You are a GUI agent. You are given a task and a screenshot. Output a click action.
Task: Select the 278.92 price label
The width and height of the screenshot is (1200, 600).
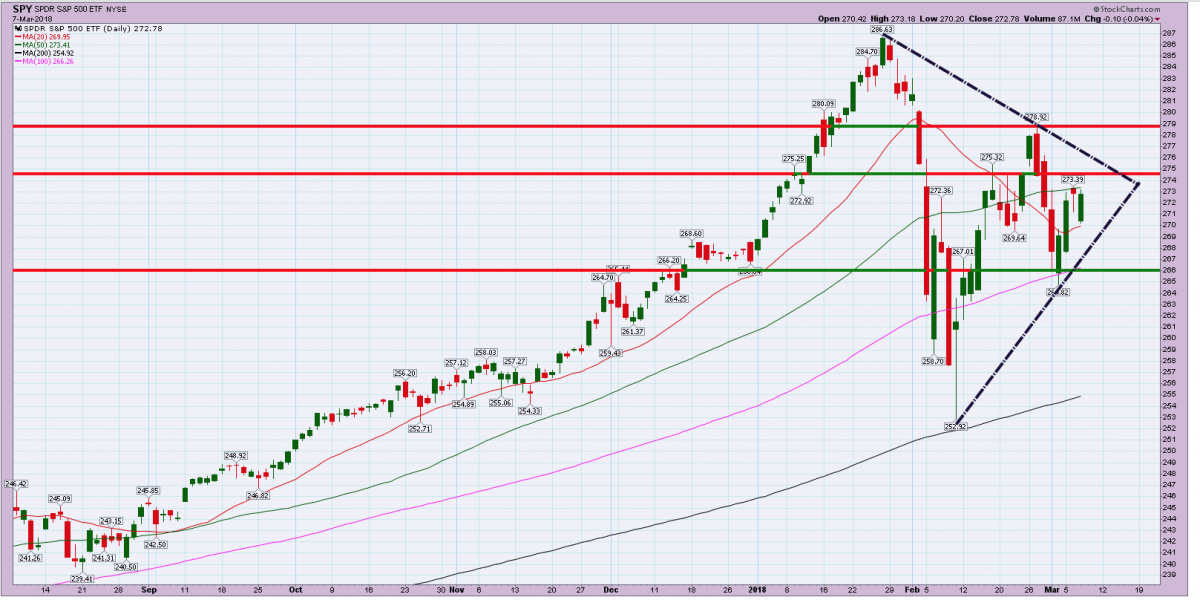pos(1036,116)
